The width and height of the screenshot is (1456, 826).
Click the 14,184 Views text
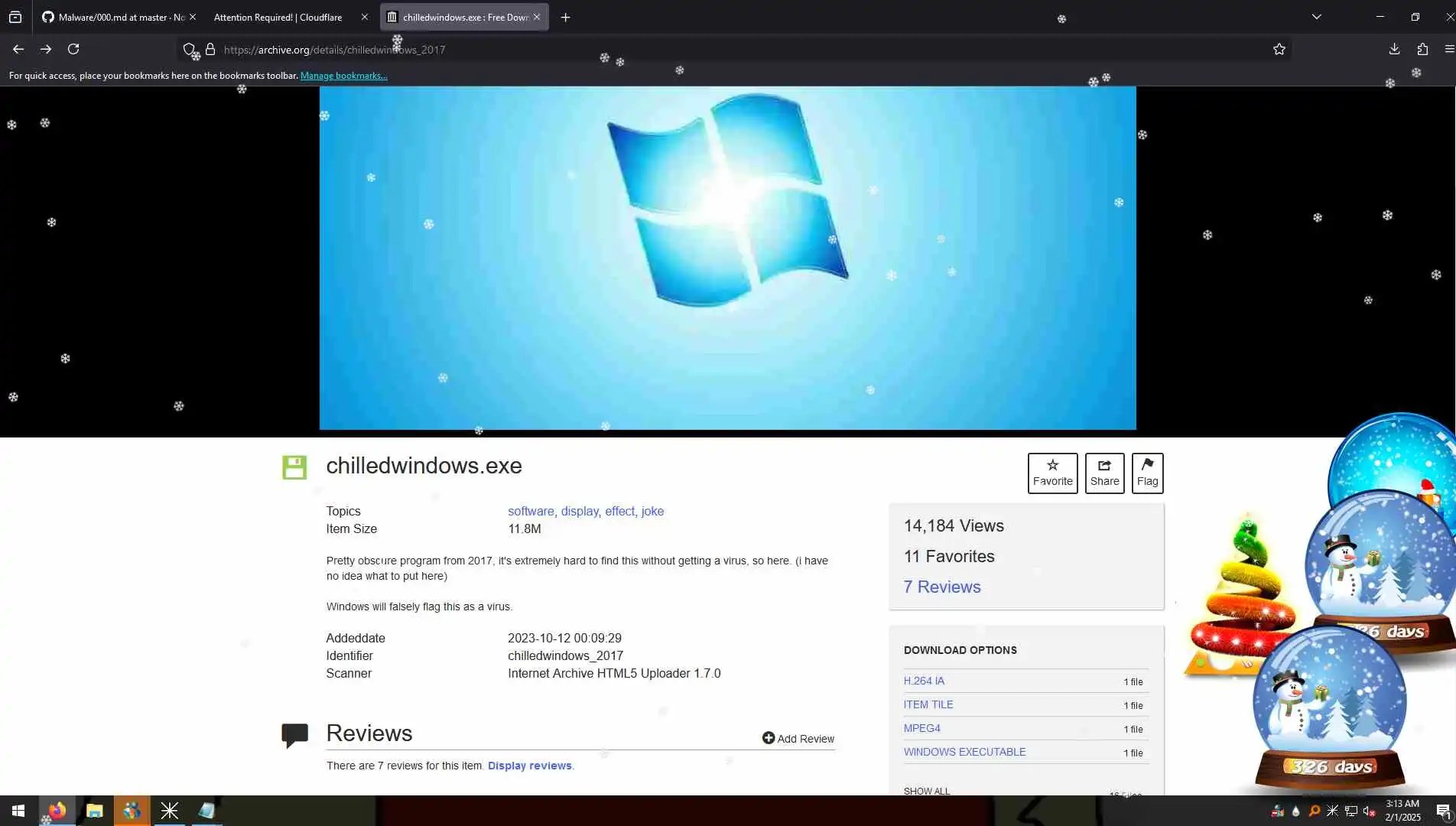pyautogui.click(x=954, y=525)
